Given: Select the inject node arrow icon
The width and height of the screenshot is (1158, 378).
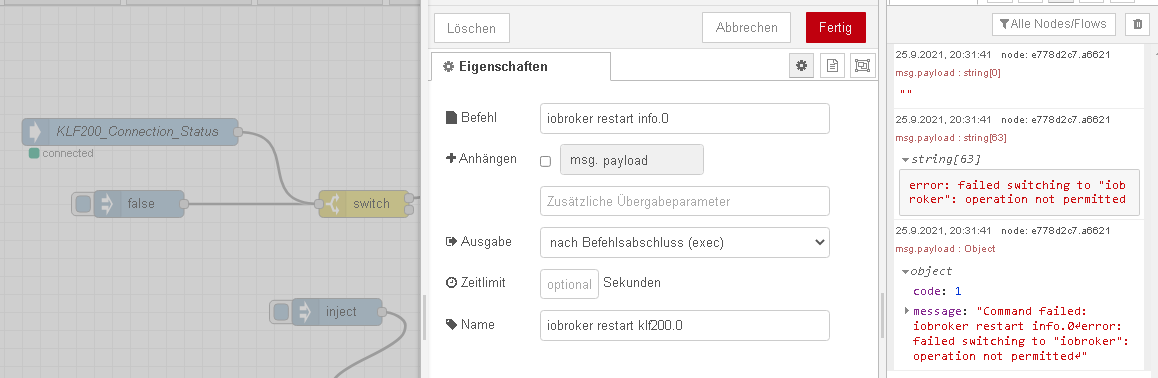Looking at the screenshot, I should pos(303,312).
